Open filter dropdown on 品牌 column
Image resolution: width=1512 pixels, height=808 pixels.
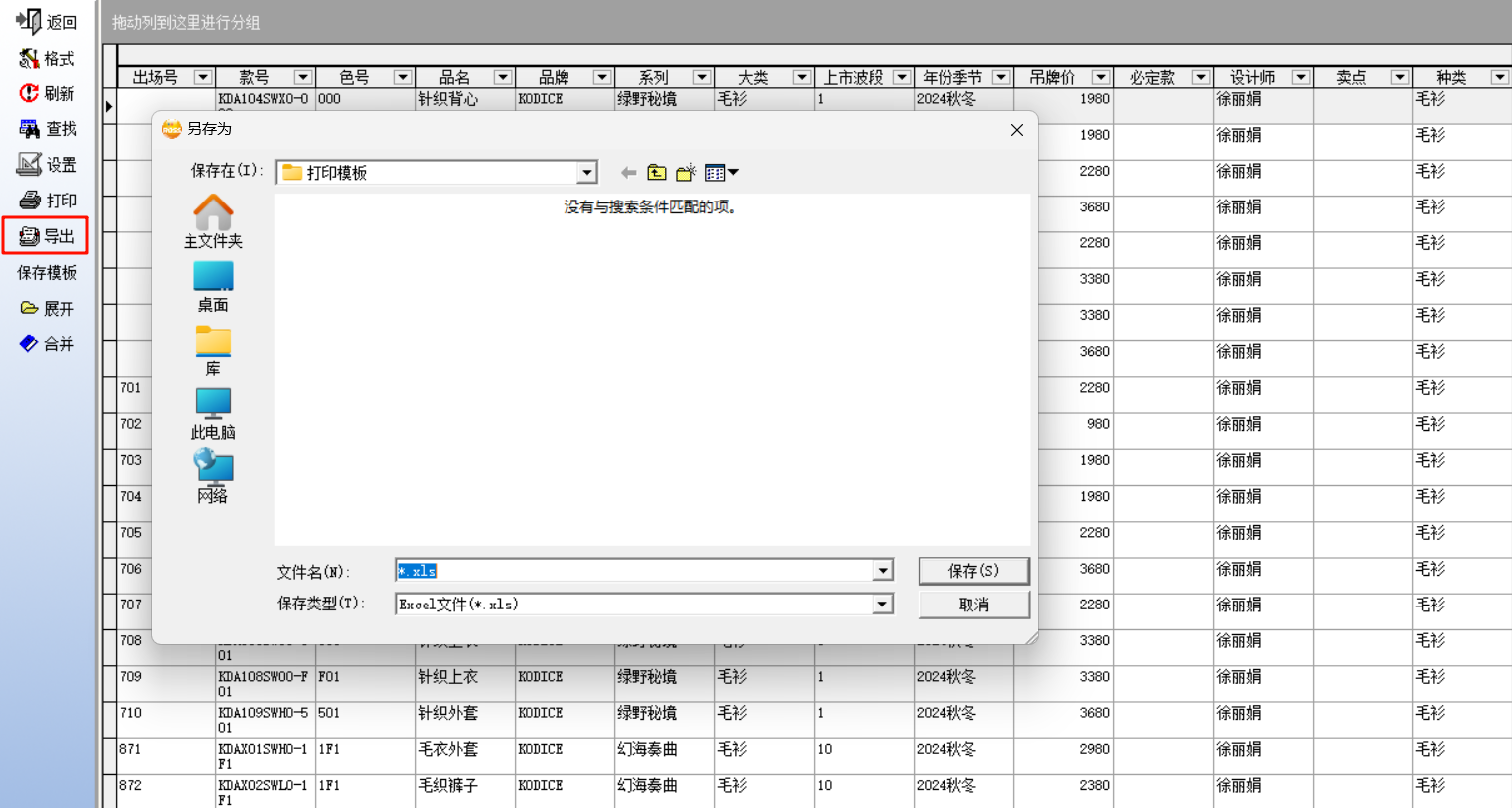(x=602, y=77)
